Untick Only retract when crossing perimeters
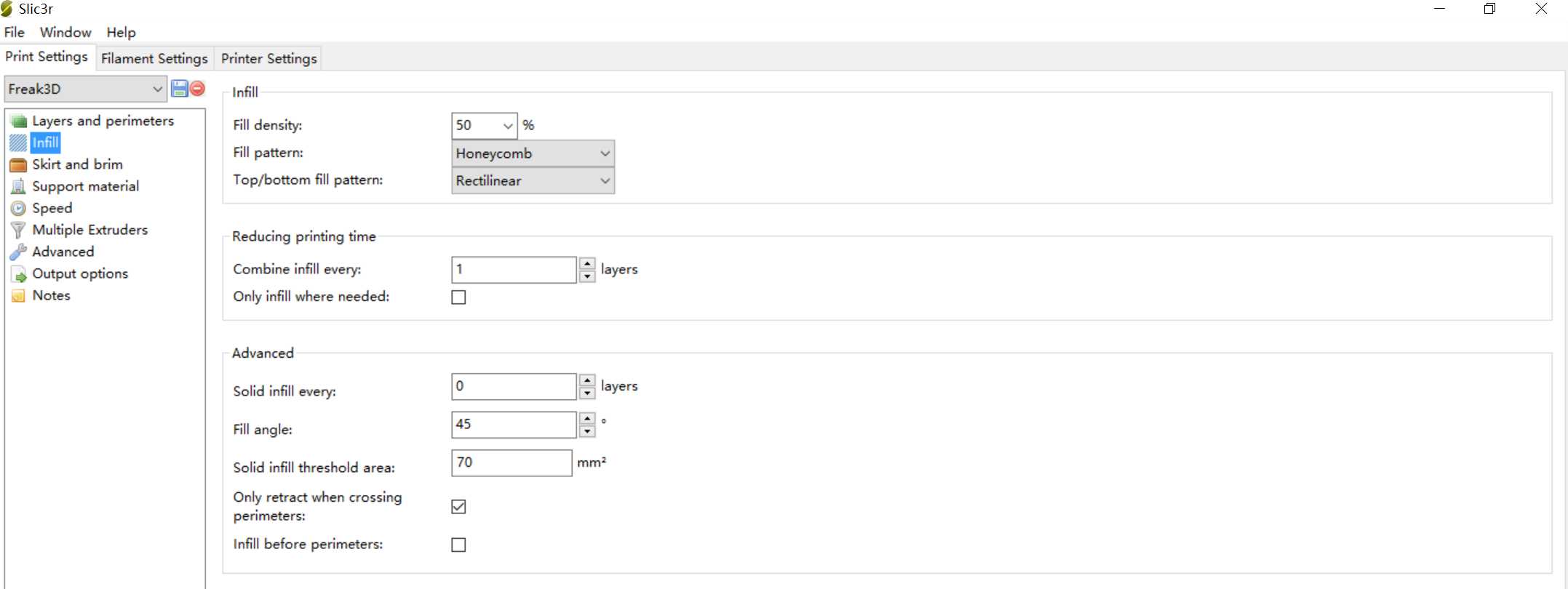The width and height of the screenshot is (1568, 589). tap(458, 507)
